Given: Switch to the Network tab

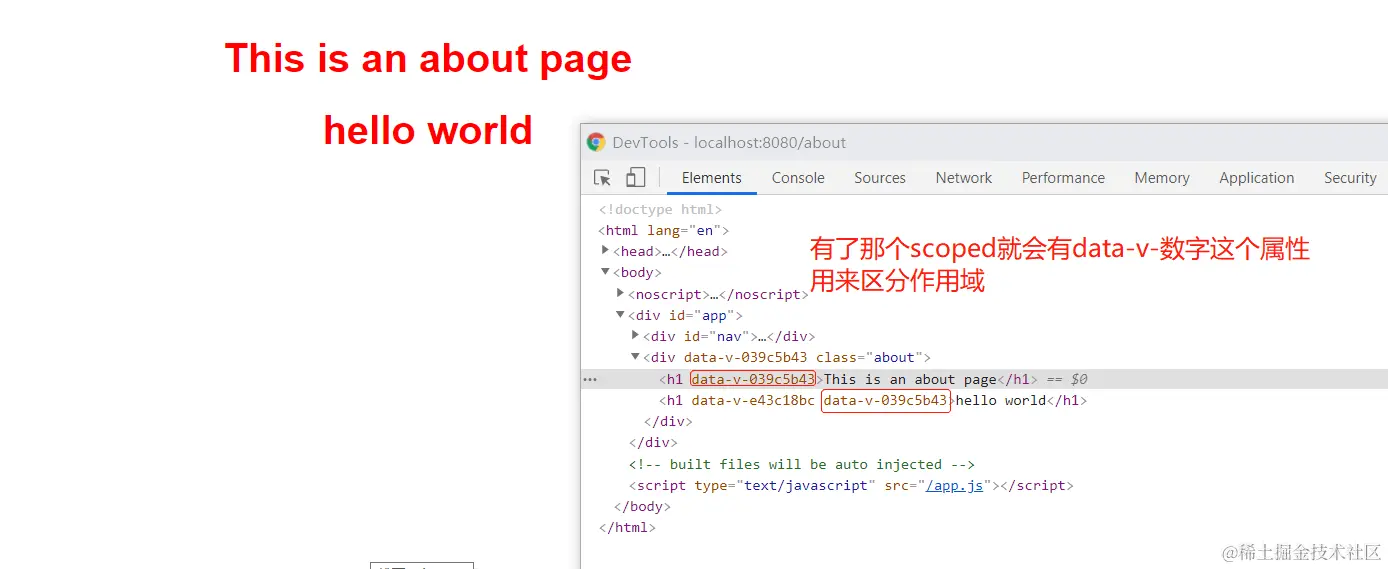Looking at the screenshot, I should pyautogui.click(x=964, y=178).
